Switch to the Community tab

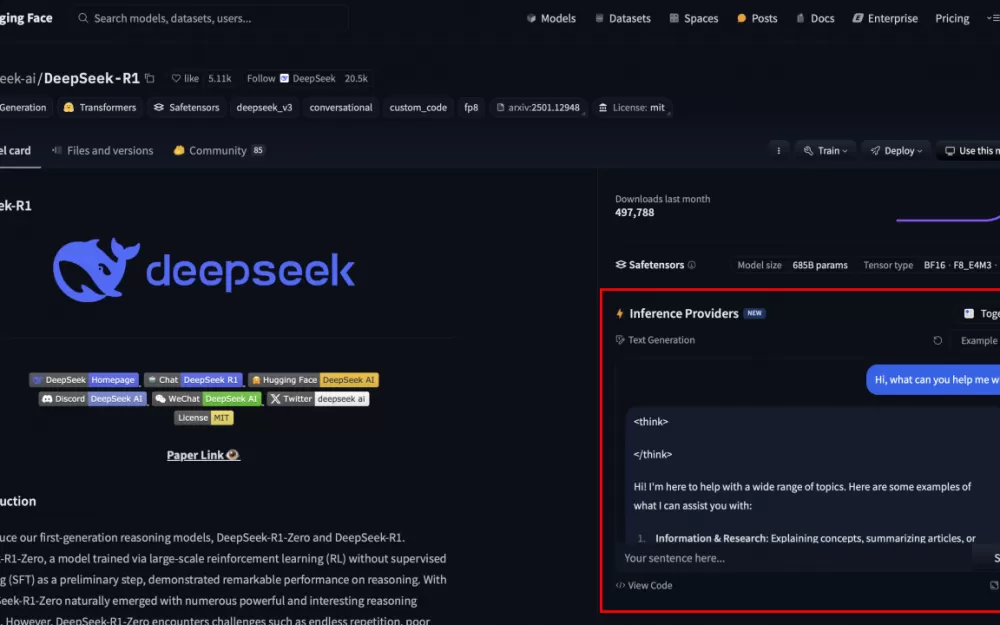[x=219, y=151]
